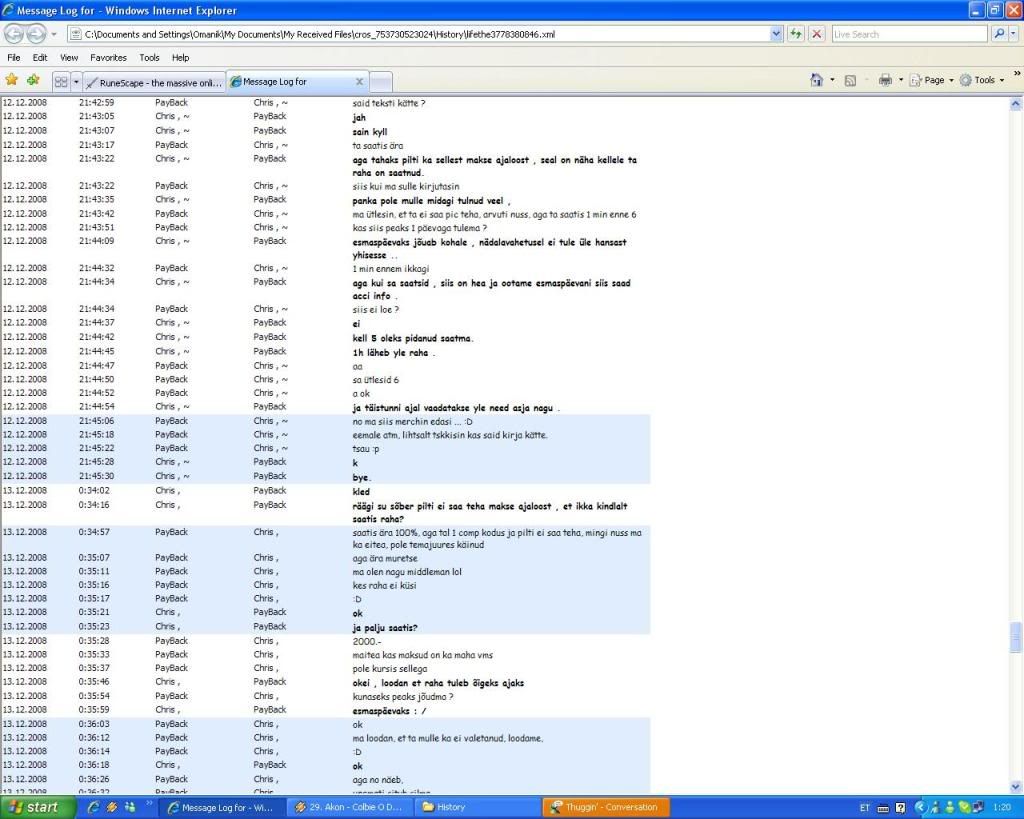Open the Favorites menu
1024x819 pixels.
pos(108,58)
